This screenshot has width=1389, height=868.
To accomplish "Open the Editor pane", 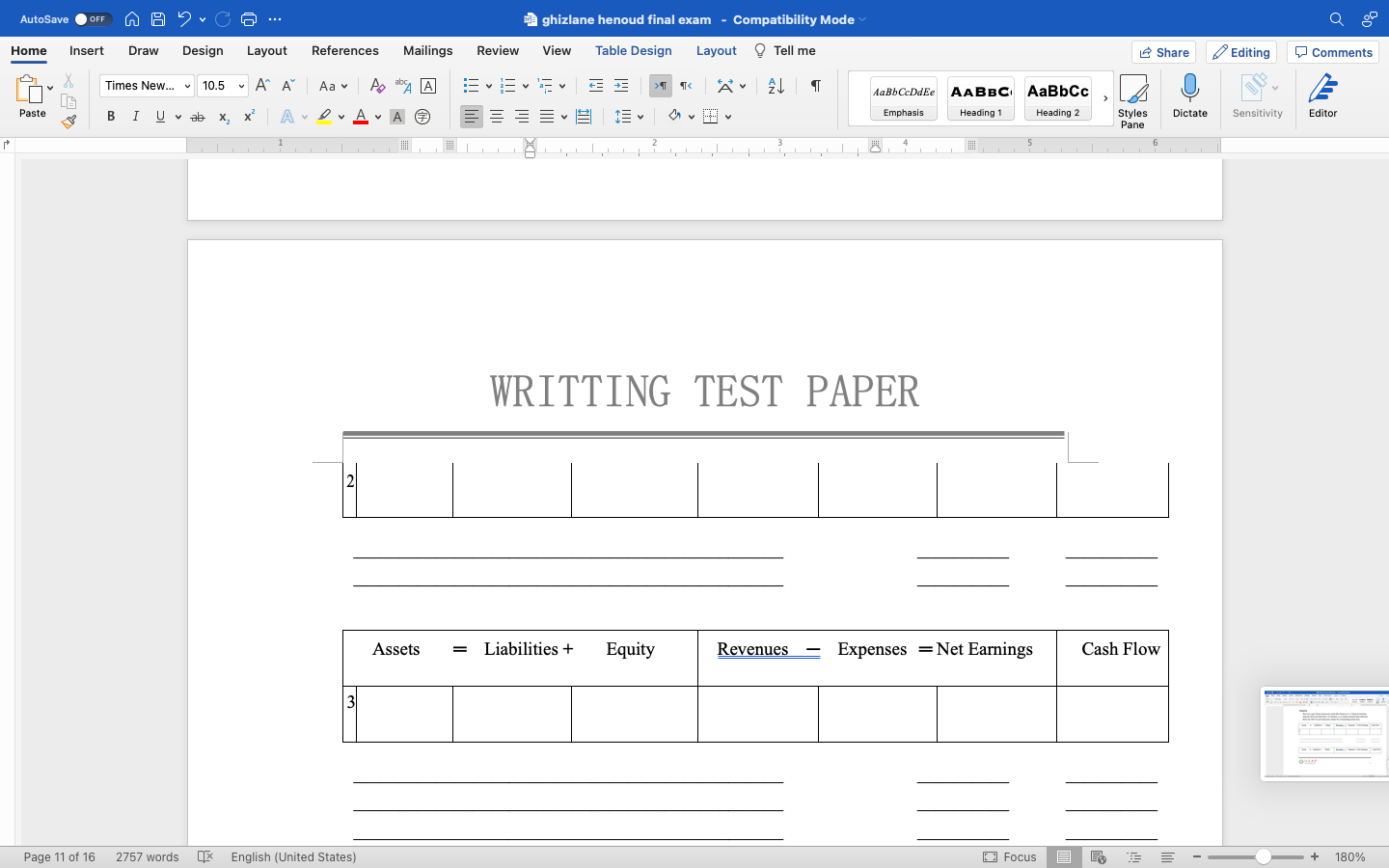I will point(1322,96).
